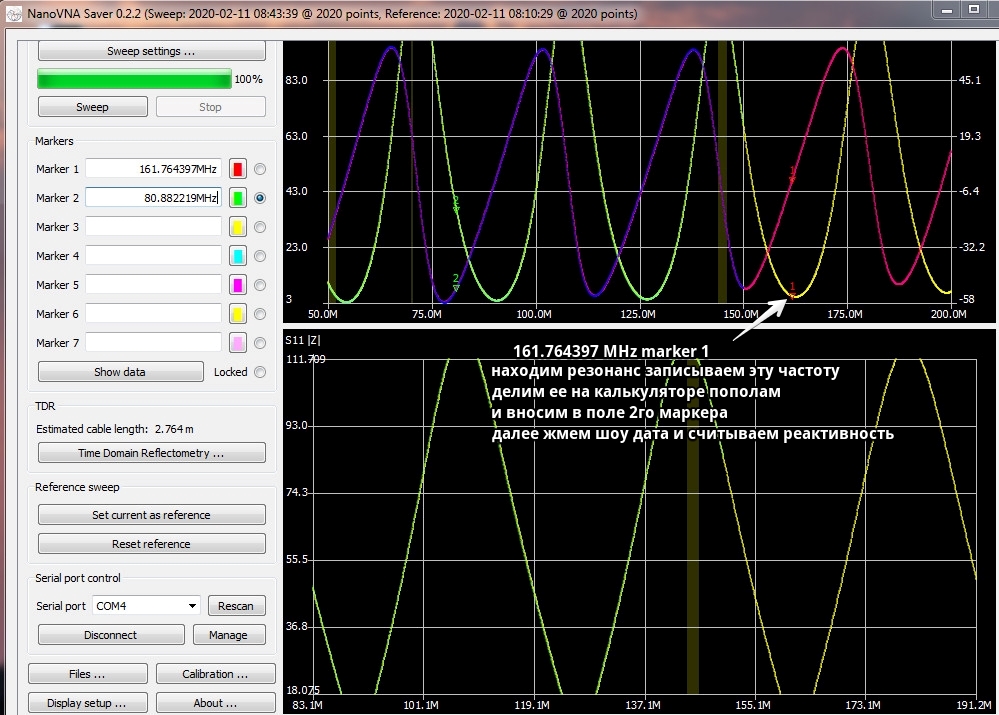Click the Marker 2 frequency field
The height and width of the screenshot is (715, 999).
[x=154, y=198]
